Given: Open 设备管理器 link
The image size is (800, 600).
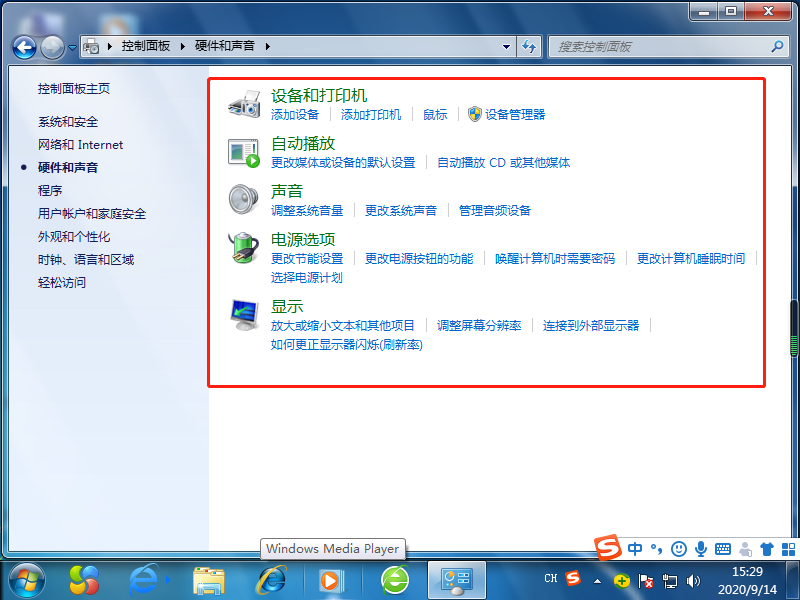Looking at the screenshot, I should pos(515,115).
